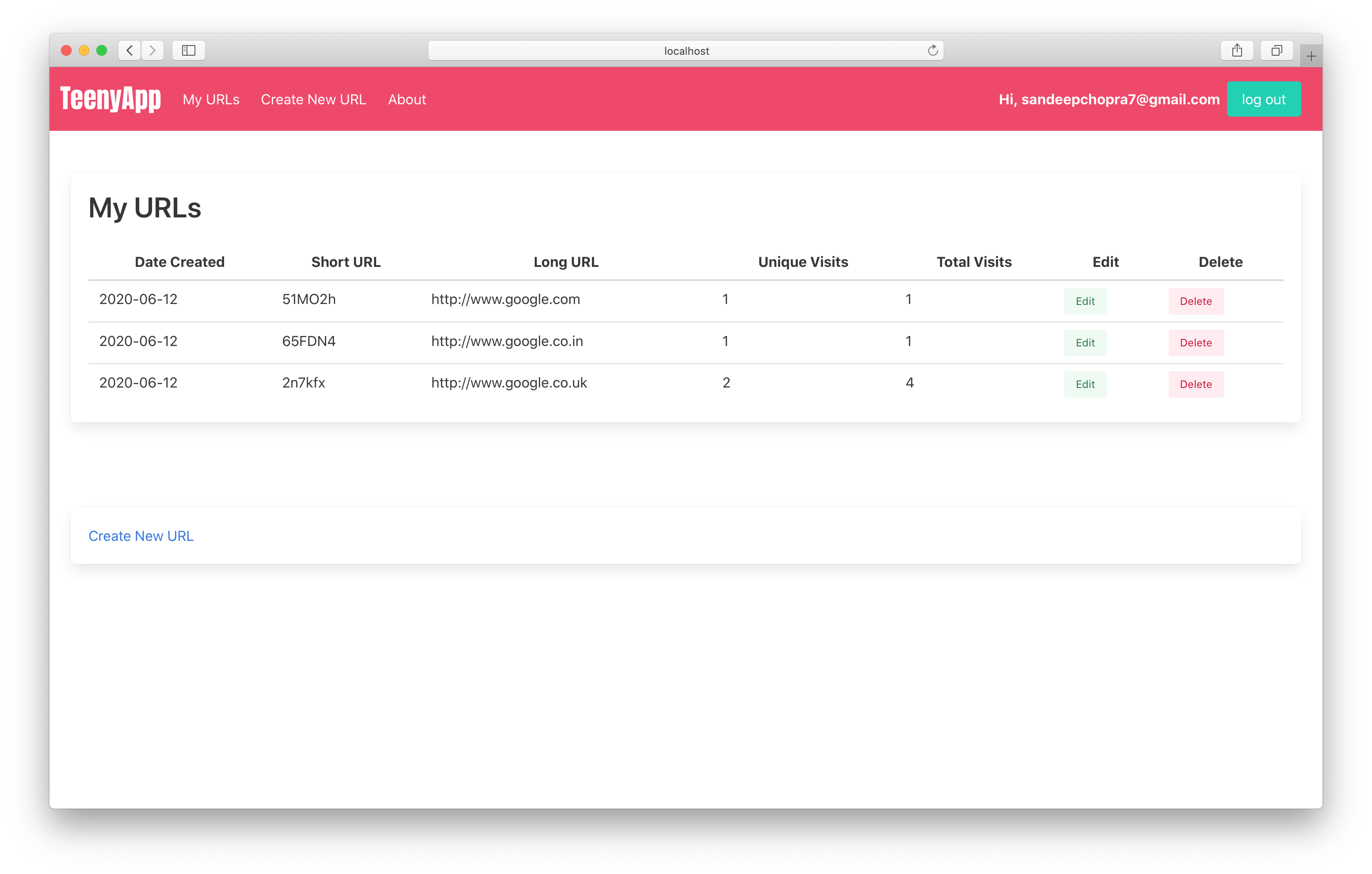
Task: Open a new tab with plus icon
Action: [x=1311, y=56]
